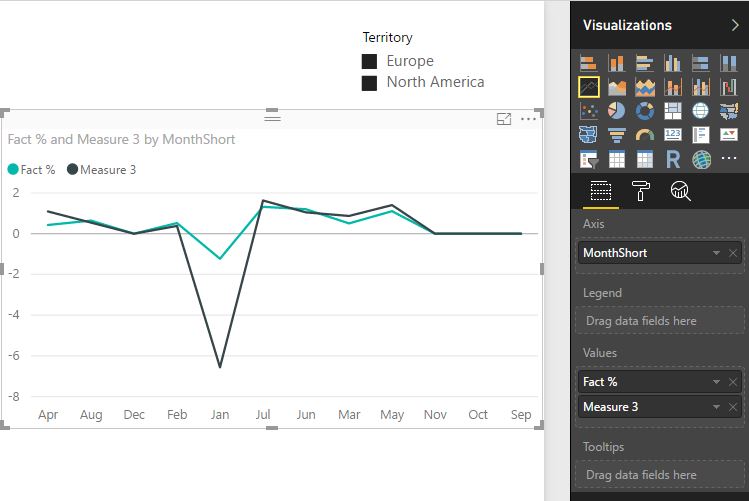The width and height of the screenshot is (749, 501).
Task: Switch to the Analytics magnifier tab
Action: click(x=680, y=191)
